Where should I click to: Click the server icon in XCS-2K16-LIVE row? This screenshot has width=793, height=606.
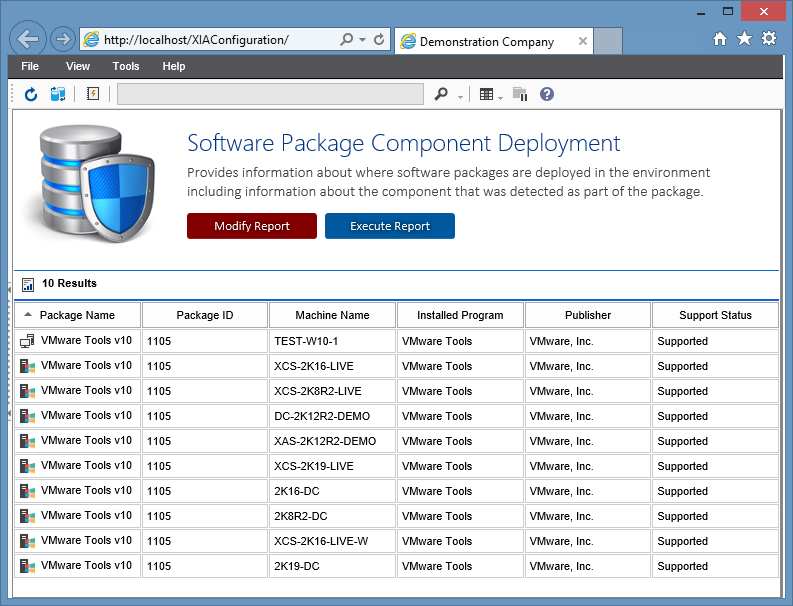(27, 366)
